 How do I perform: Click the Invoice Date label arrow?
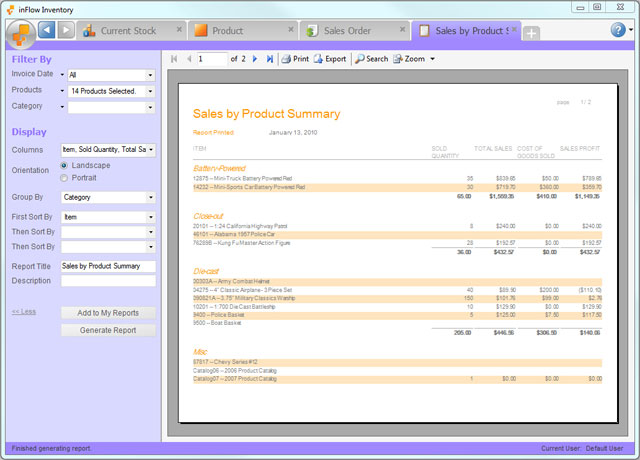pyautogui.click(x=62, y=75)
